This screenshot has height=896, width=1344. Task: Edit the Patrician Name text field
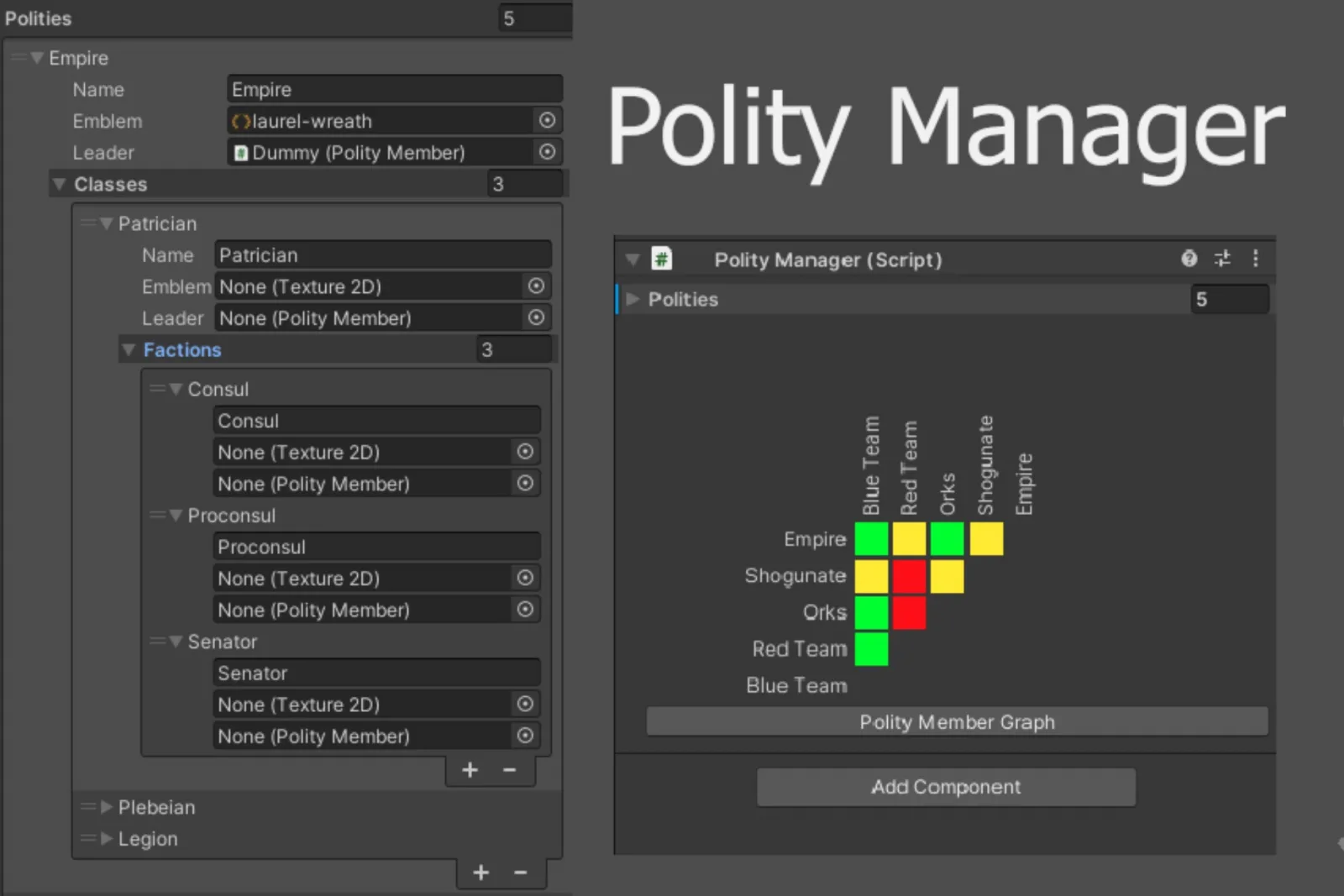coord(383,254)
